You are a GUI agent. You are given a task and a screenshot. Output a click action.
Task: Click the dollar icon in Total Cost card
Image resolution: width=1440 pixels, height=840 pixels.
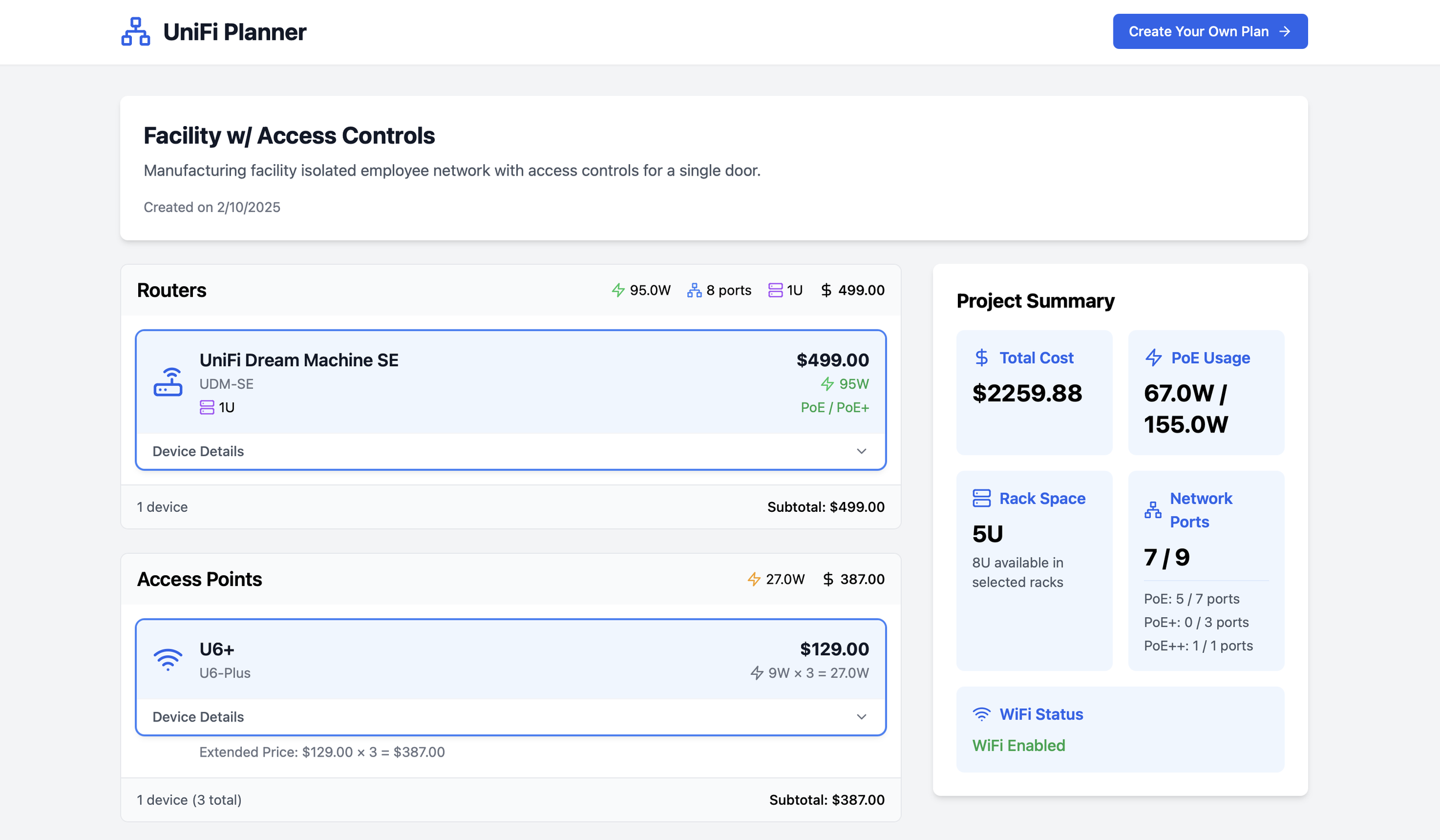(982, 358)
